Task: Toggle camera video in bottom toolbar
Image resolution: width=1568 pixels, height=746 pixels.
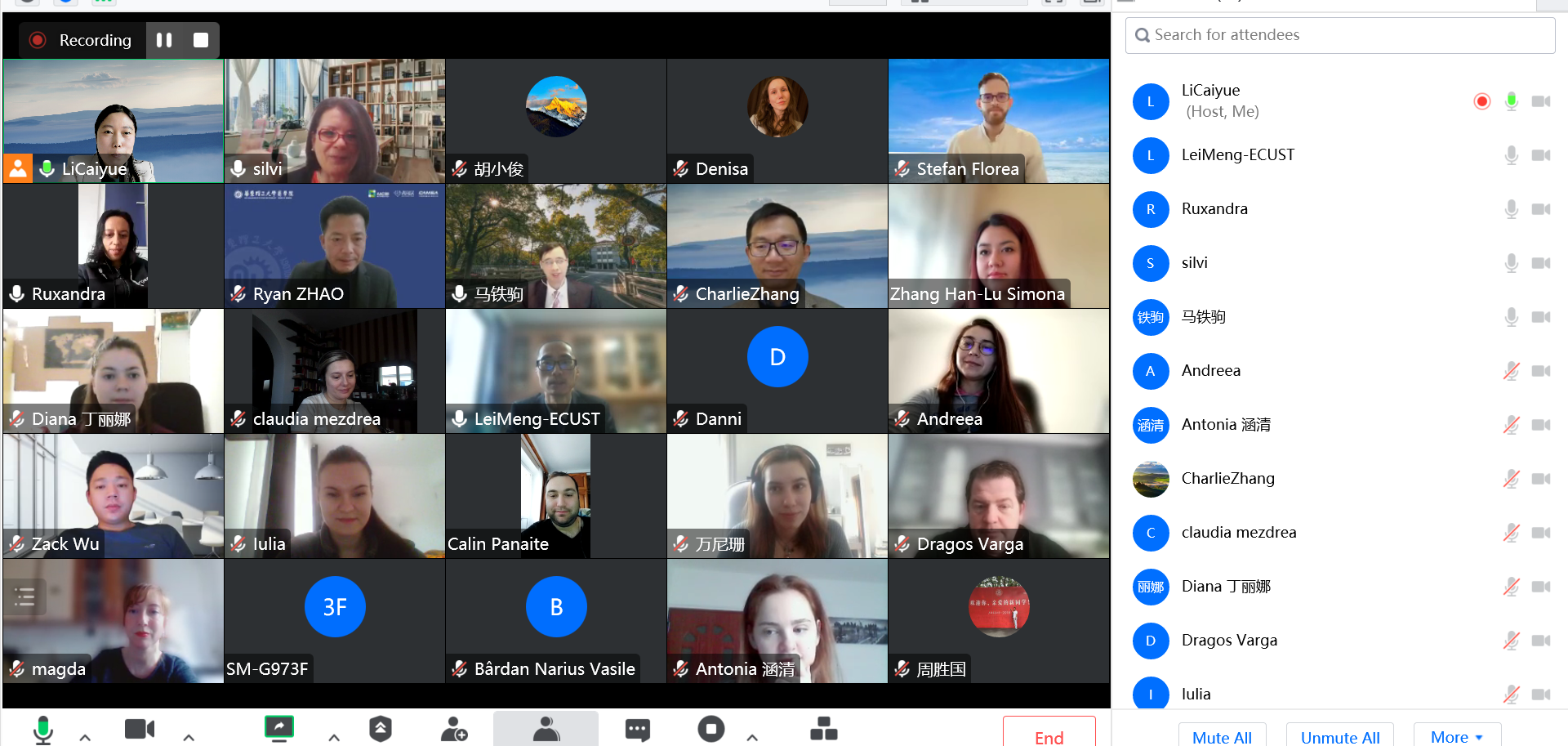Action: tap(140, 729)
